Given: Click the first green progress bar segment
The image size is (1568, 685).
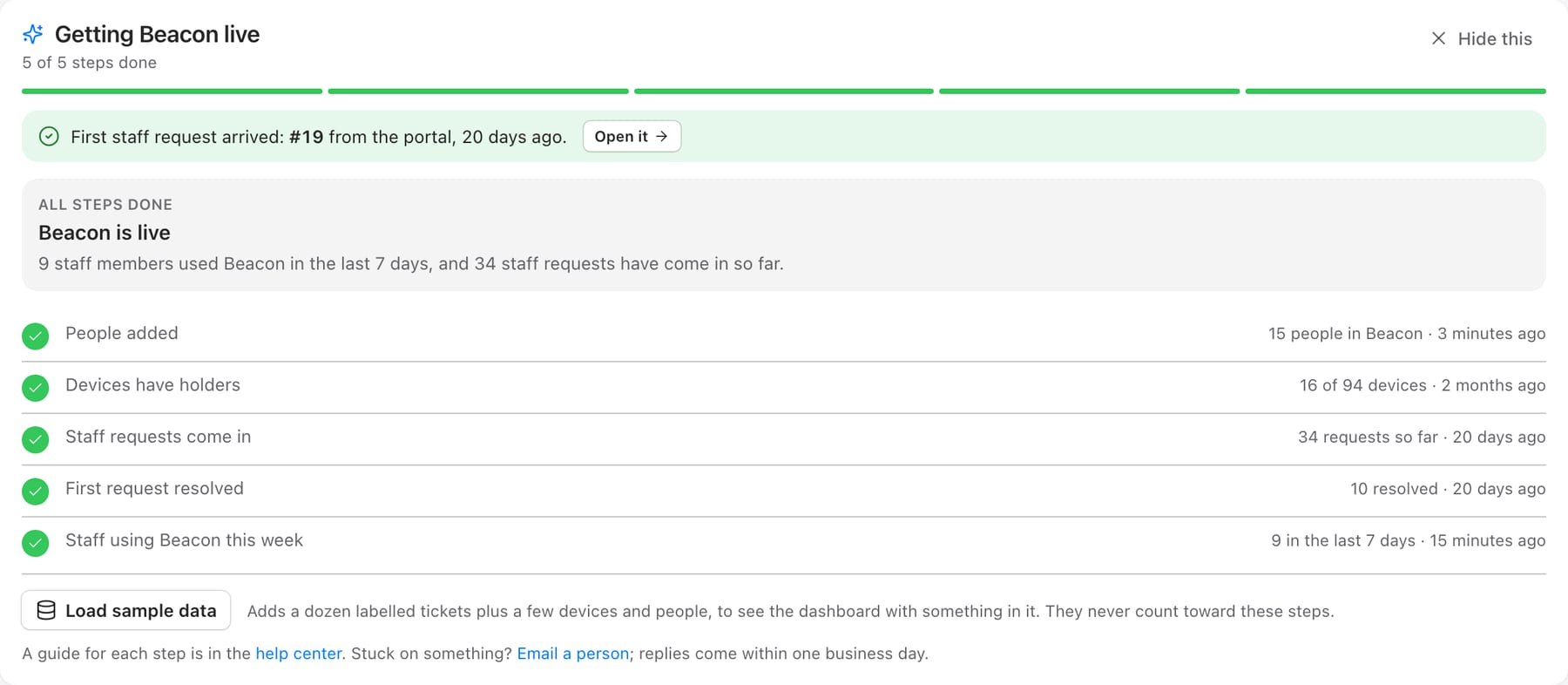Looking at the screenshot, I should click(x=172, y=91).
